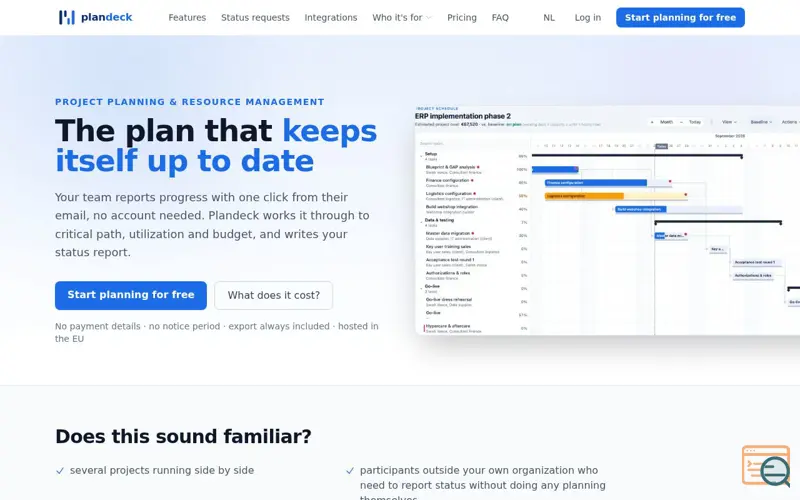Open the Features menu item
Viewport: 800px width, 500px height.
click(187, 17)
